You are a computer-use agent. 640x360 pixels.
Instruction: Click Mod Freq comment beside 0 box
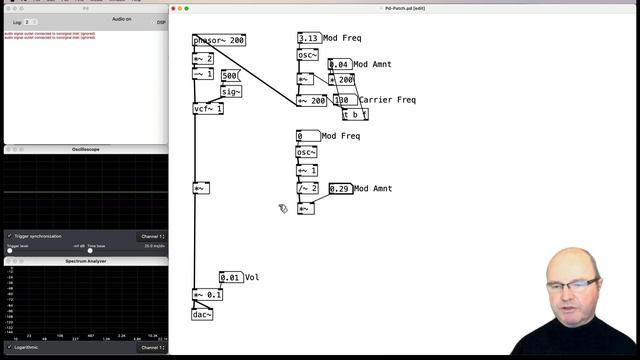coord(341,136)
